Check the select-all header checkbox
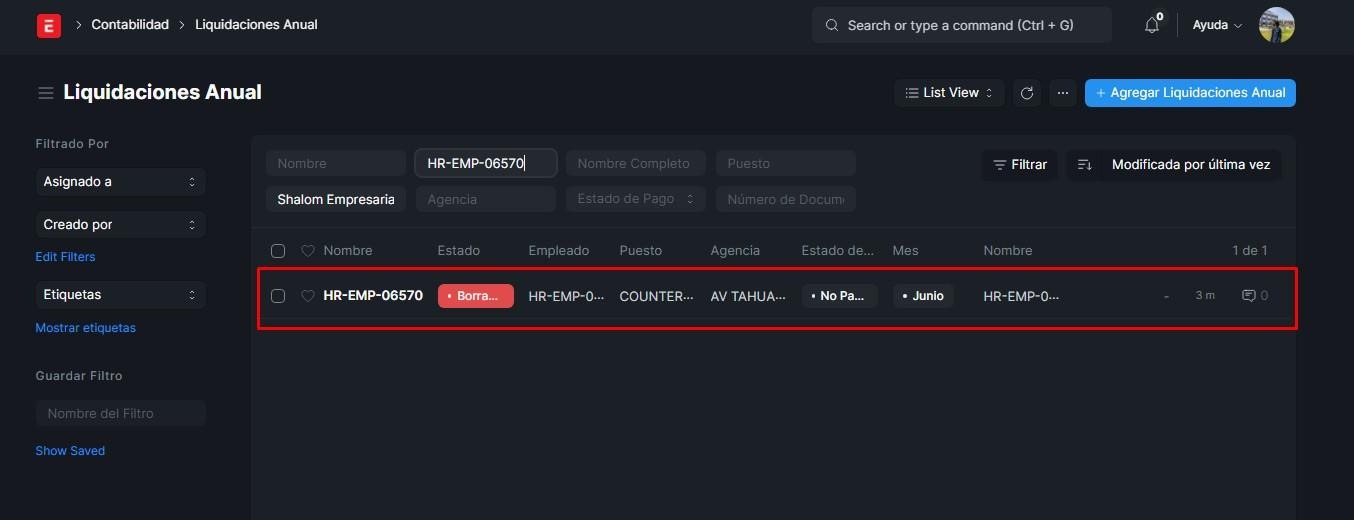This screenshot has height=520, width=1354. [278, 251]
